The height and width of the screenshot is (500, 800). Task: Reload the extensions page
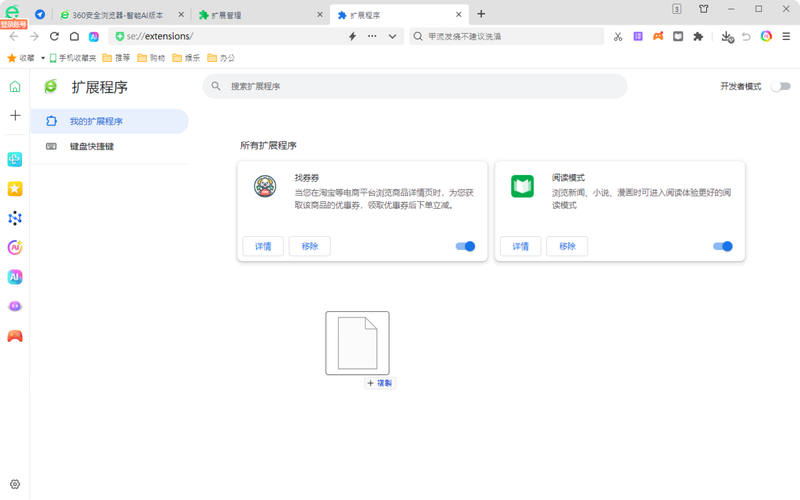coord(54,36)
